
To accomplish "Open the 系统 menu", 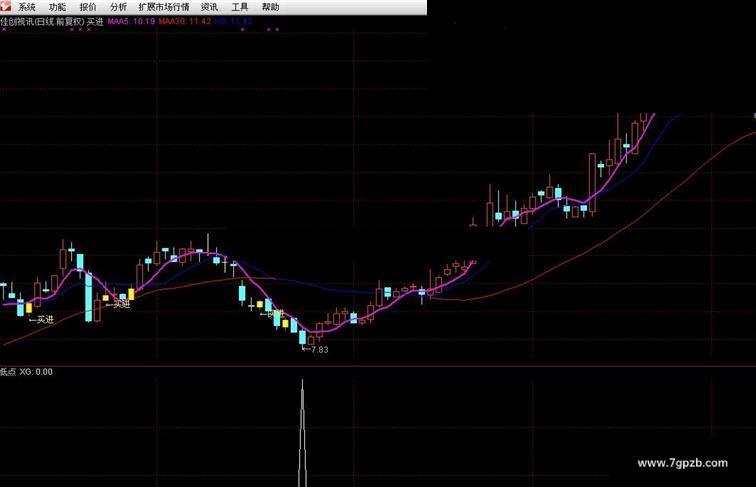I will (x=27, y=7).
